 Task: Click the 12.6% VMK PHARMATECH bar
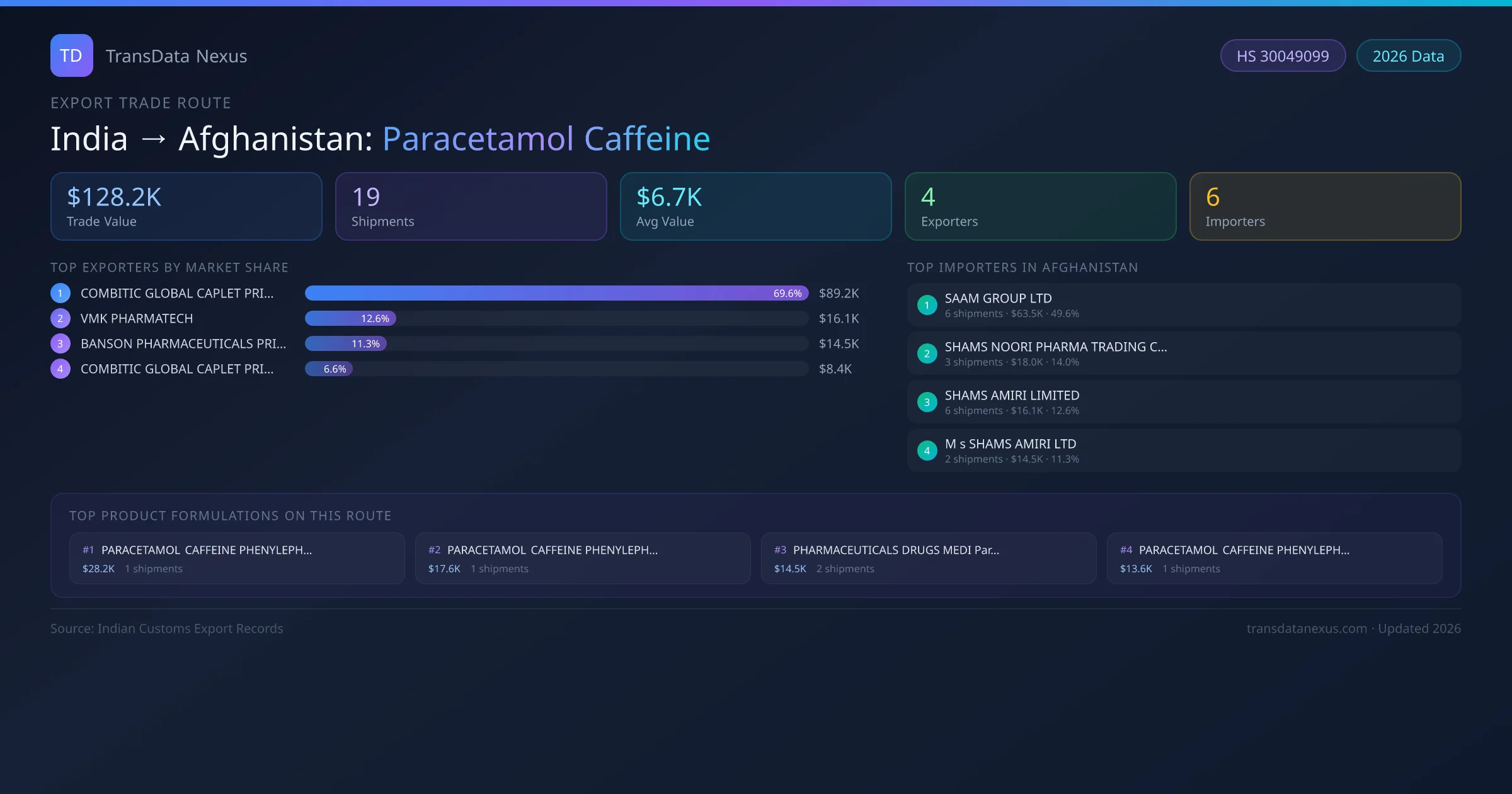point(350,318)
